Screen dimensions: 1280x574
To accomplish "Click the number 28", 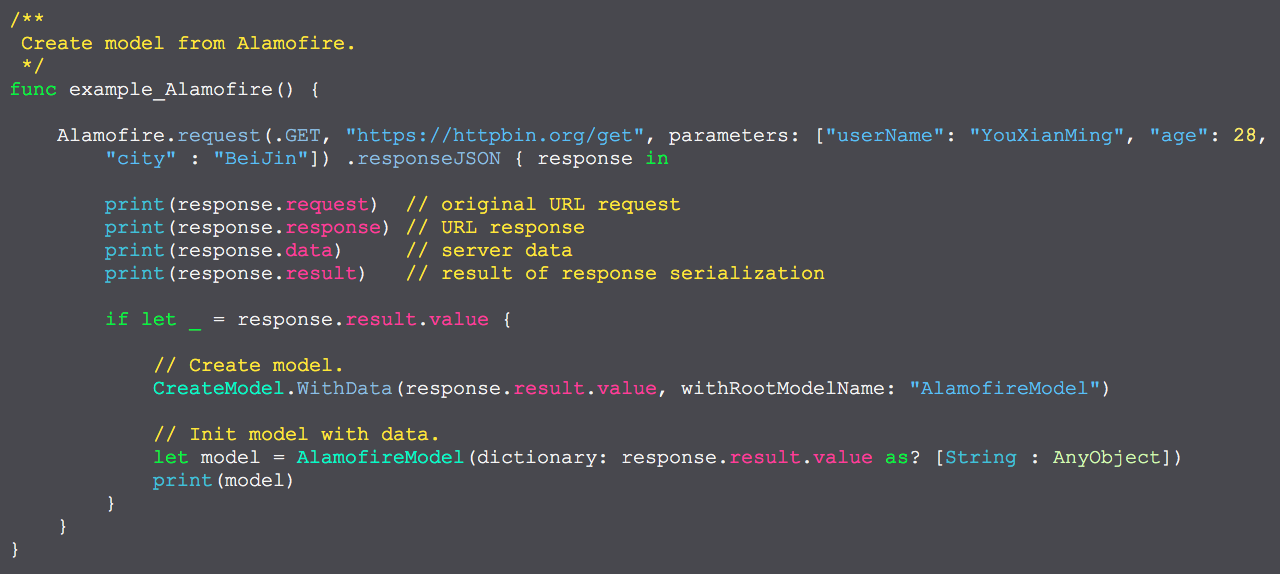I will [x=1244, y=135].
